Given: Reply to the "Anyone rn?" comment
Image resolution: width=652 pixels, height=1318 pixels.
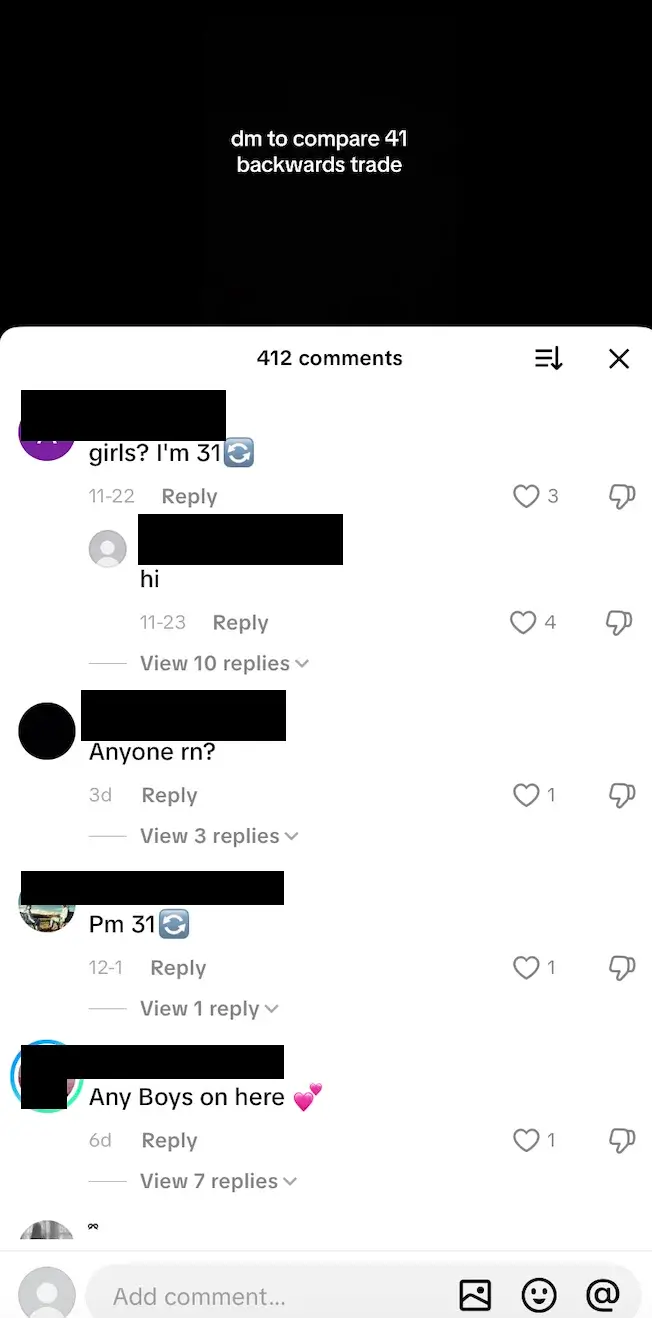Looking at the screenshot, I should coord(169,795).
